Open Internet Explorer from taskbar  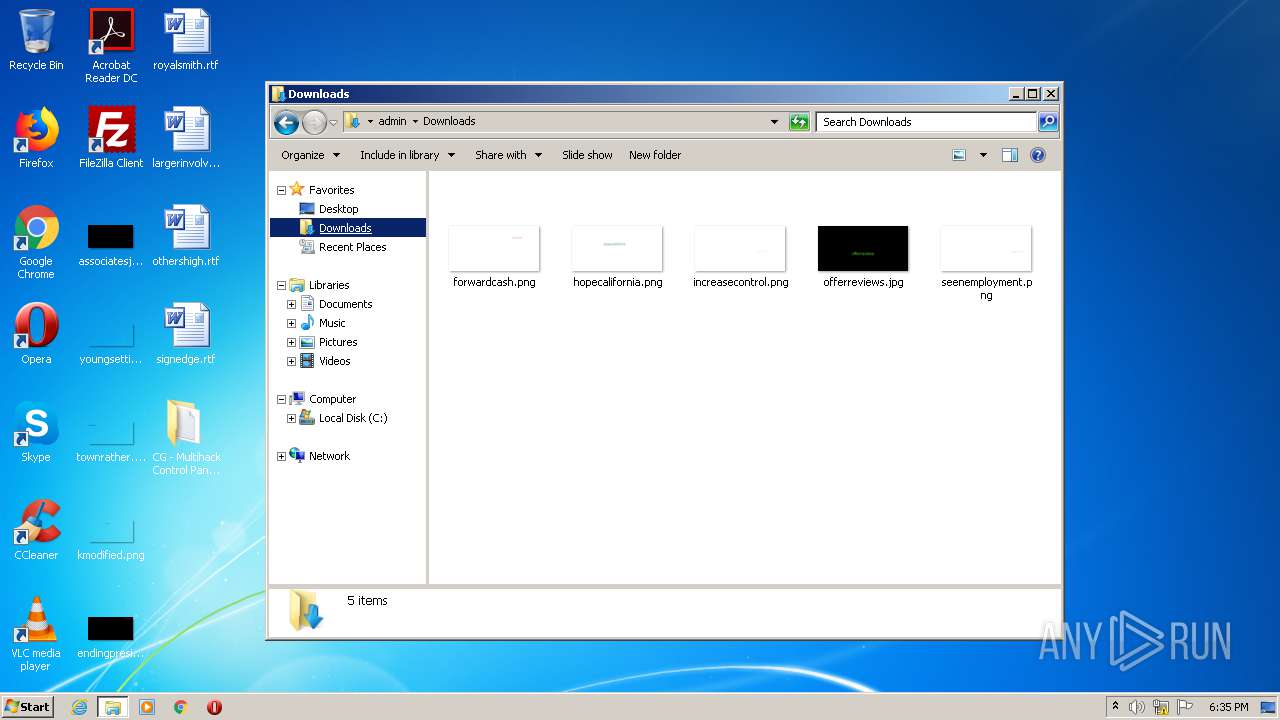point(79,707)
